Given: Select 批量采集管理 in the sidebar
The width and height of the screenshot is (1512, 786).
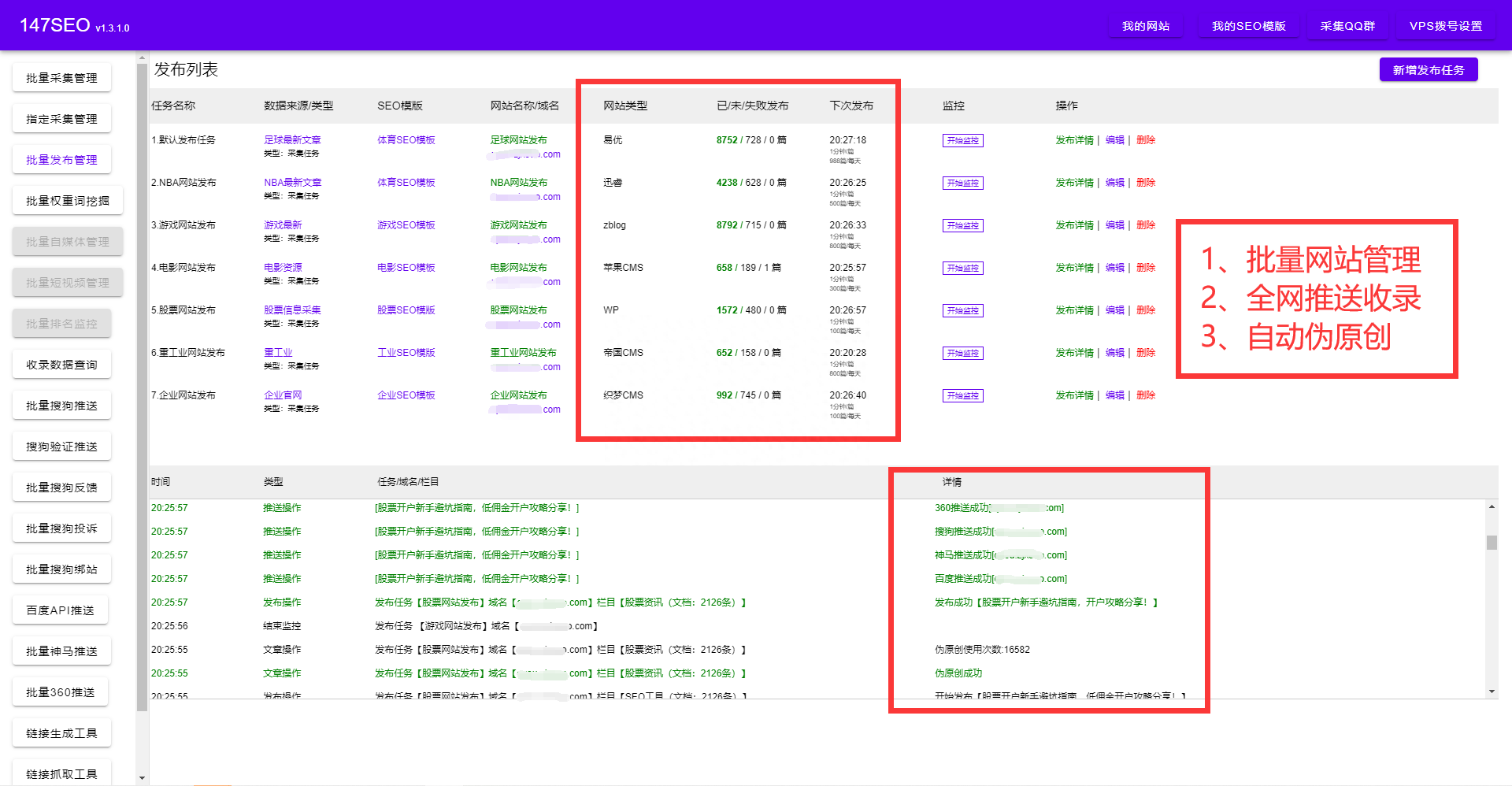Looking at the screenshot, I should 61,77.
